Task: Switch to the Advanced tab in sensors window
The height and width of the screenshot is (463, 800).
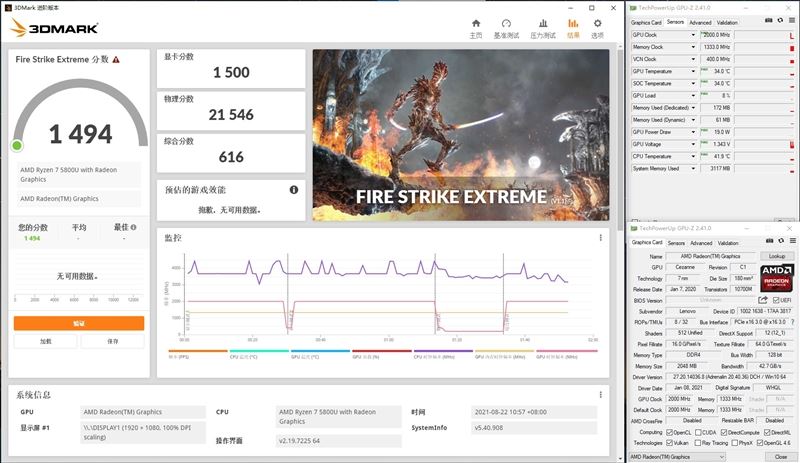Action: pos(700,21)
